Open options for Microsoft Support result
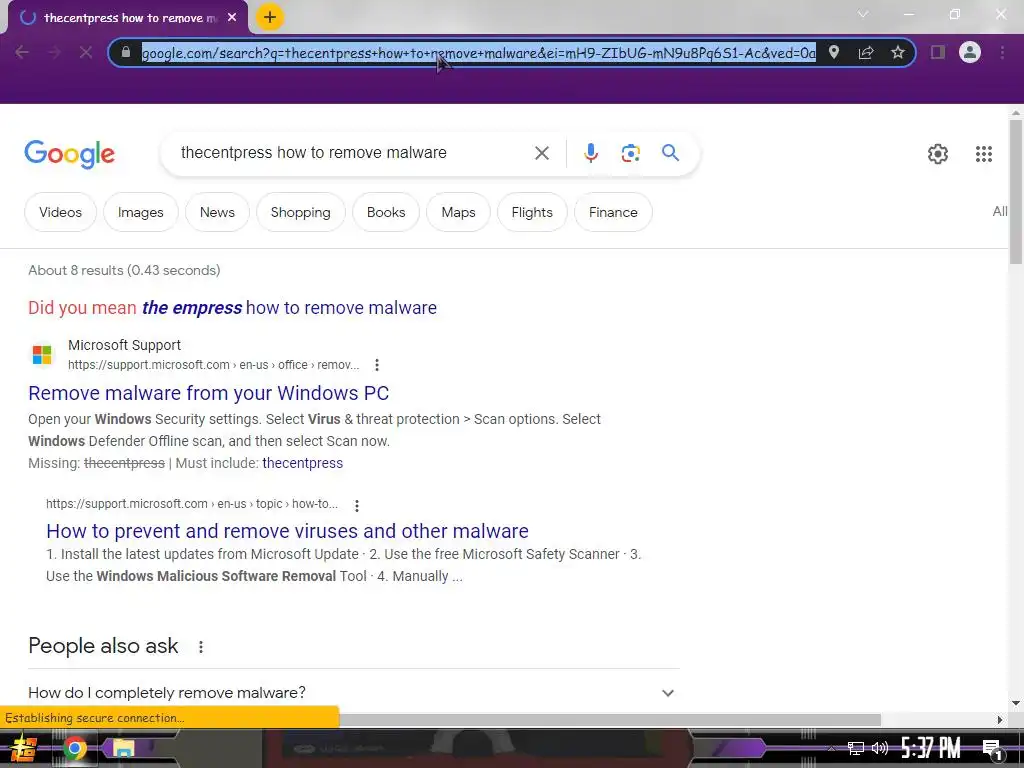Viewport: 1024px width, 768px height. click(377, 365)
